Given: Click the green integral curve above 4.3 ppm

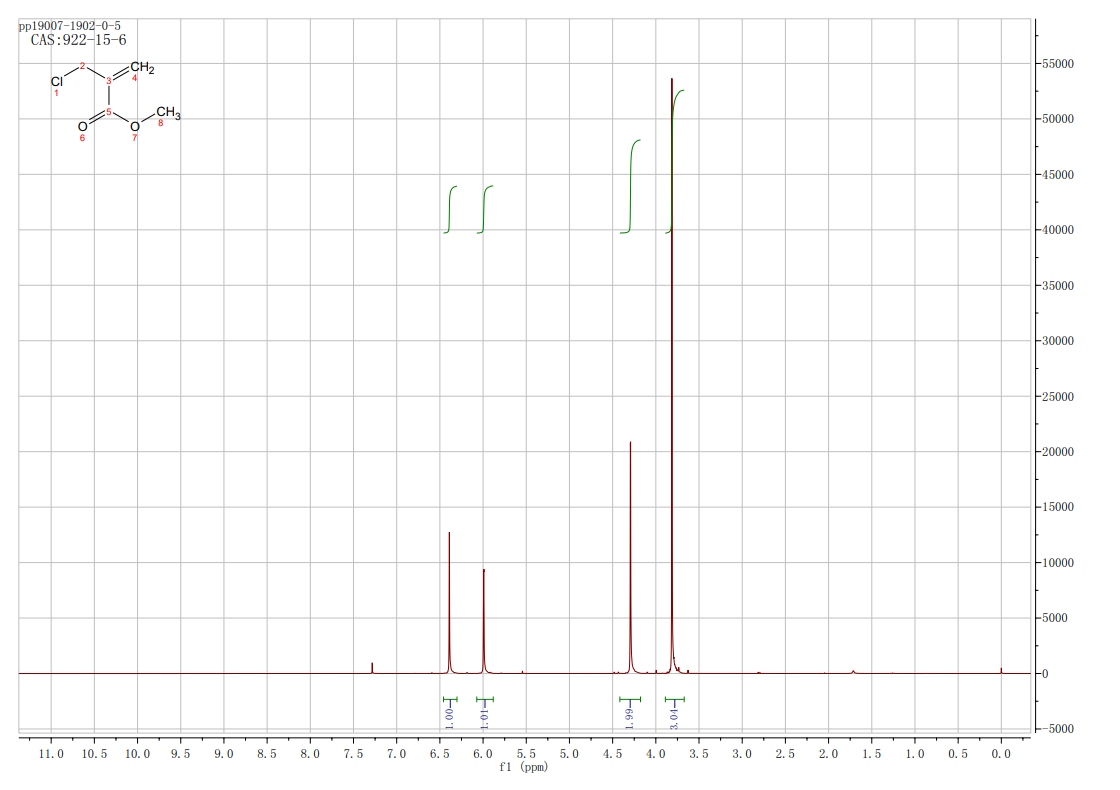Looking at the screenshot, I should (631, 185).
